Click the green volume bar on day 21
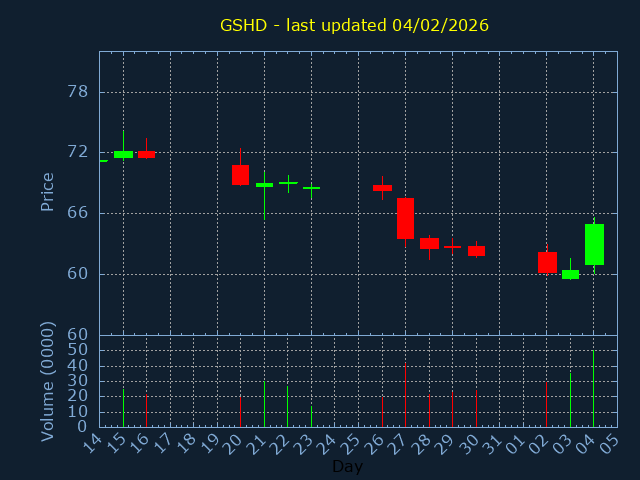Image resolution: width=640 pixels, height=480 pixels. (x=264, y=404)
